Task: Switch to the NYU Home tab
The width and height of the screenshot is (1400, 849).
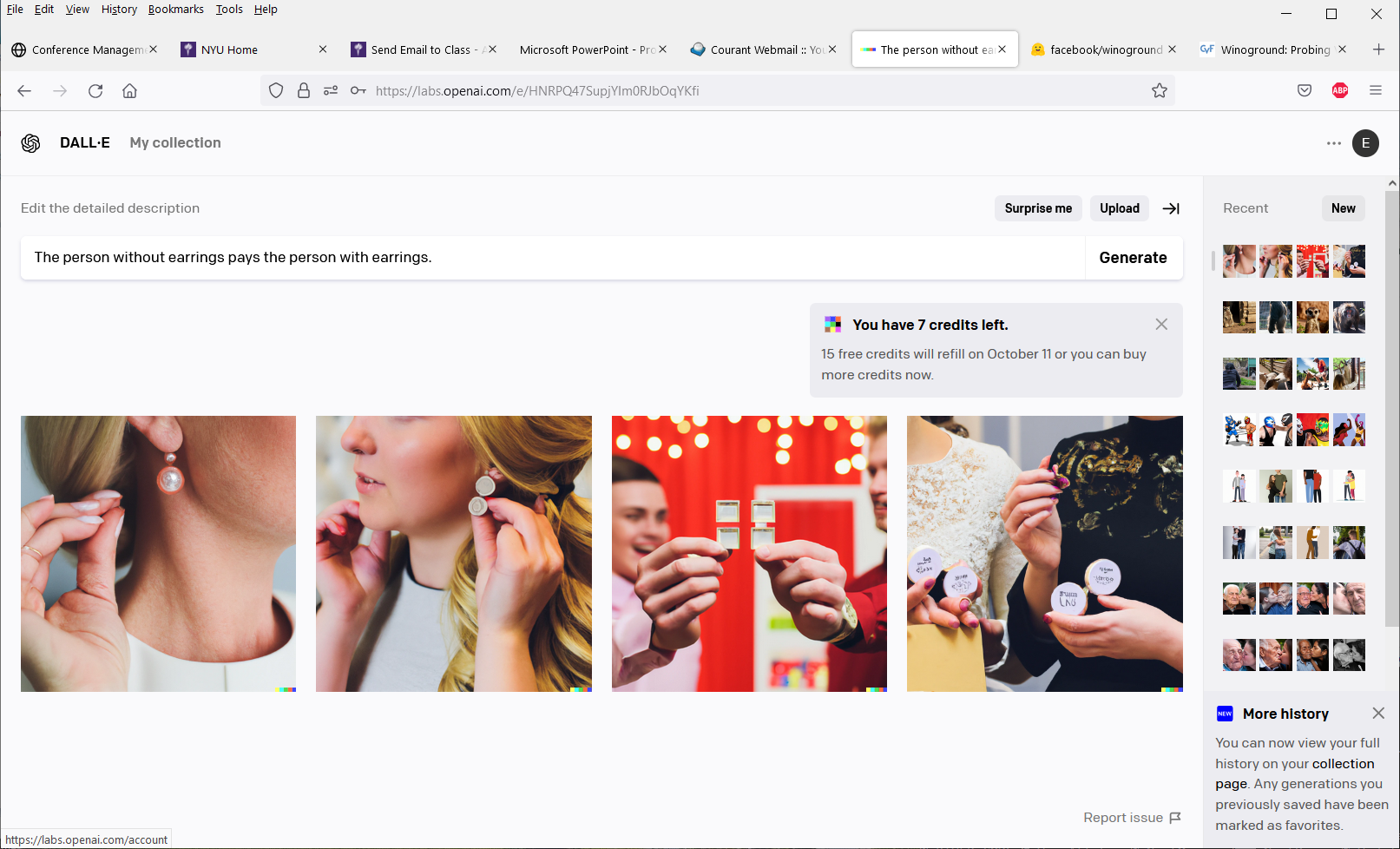Action: point(229,49)
